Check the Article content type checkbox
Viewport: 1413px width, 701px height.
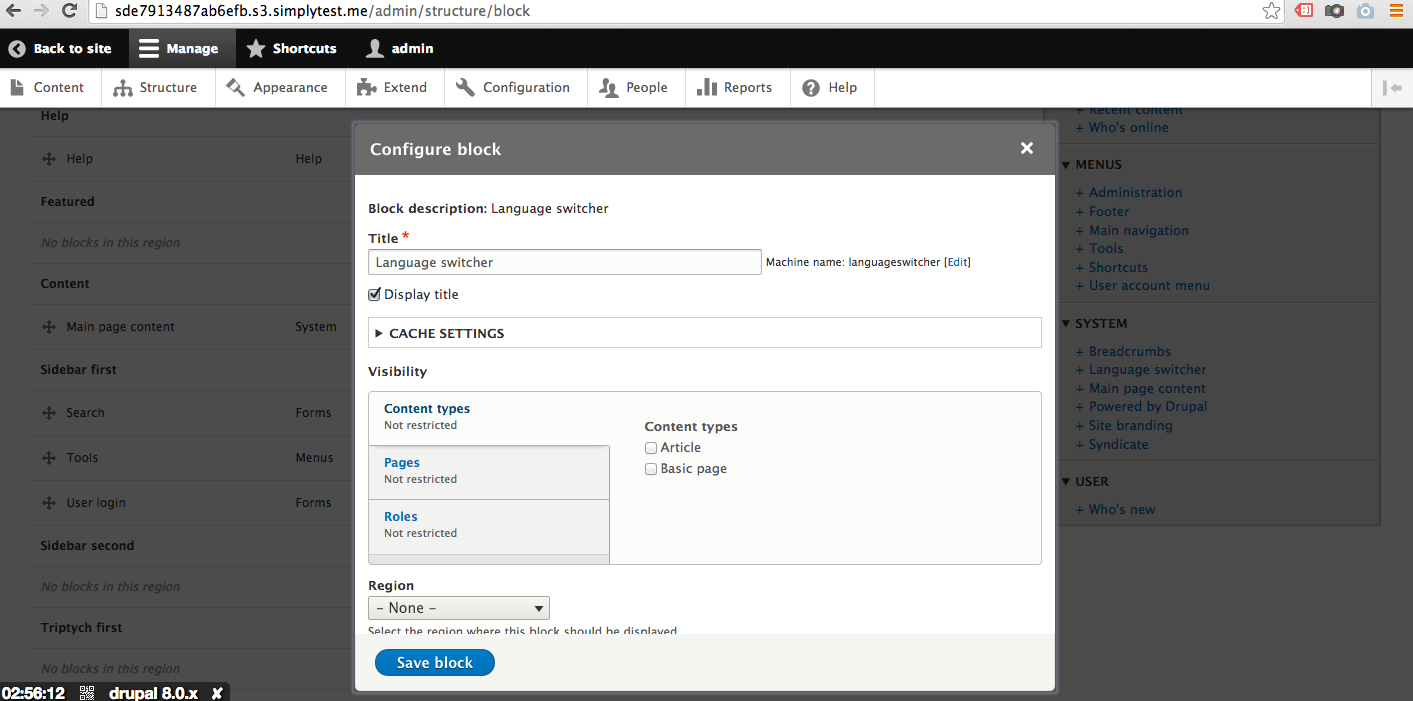(651, 448)
